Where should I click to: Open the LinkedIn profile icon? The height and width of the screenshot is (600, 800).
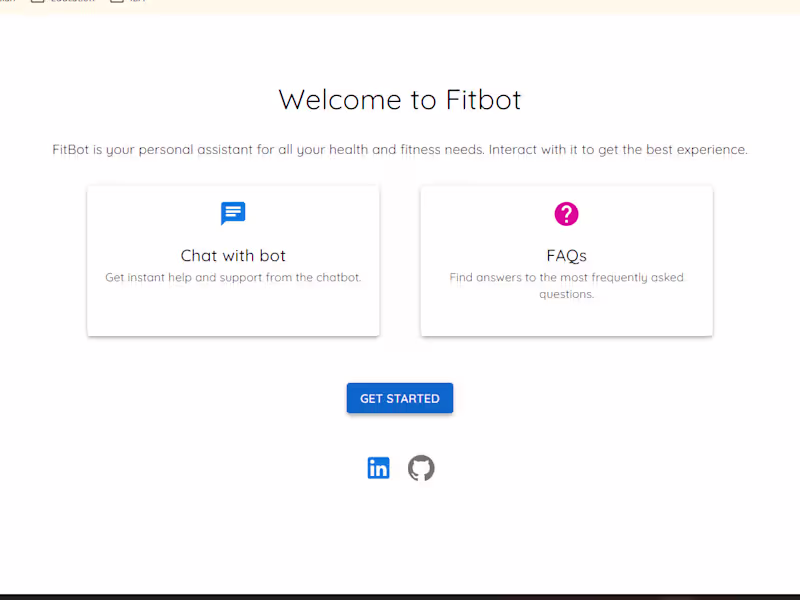tap(379, 468)
